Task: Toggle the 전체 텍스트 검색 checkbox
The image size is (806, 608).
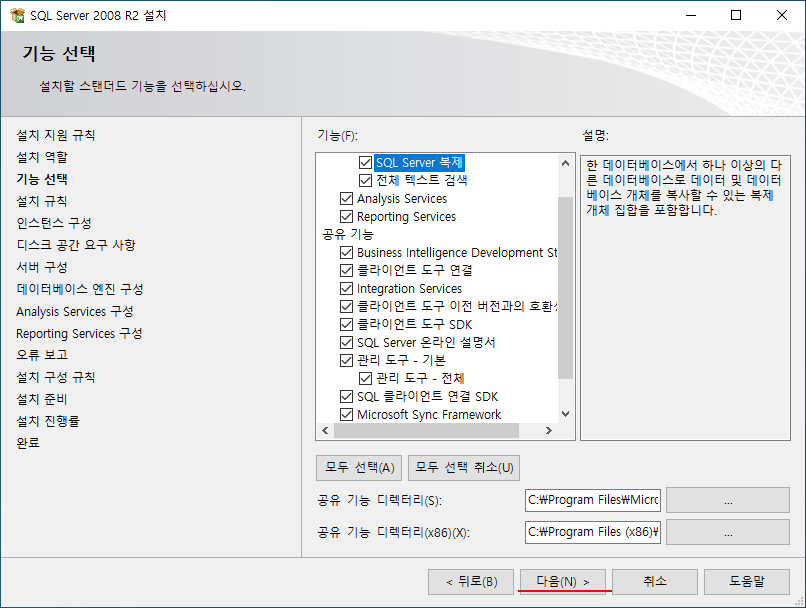Action: point(365,180)
